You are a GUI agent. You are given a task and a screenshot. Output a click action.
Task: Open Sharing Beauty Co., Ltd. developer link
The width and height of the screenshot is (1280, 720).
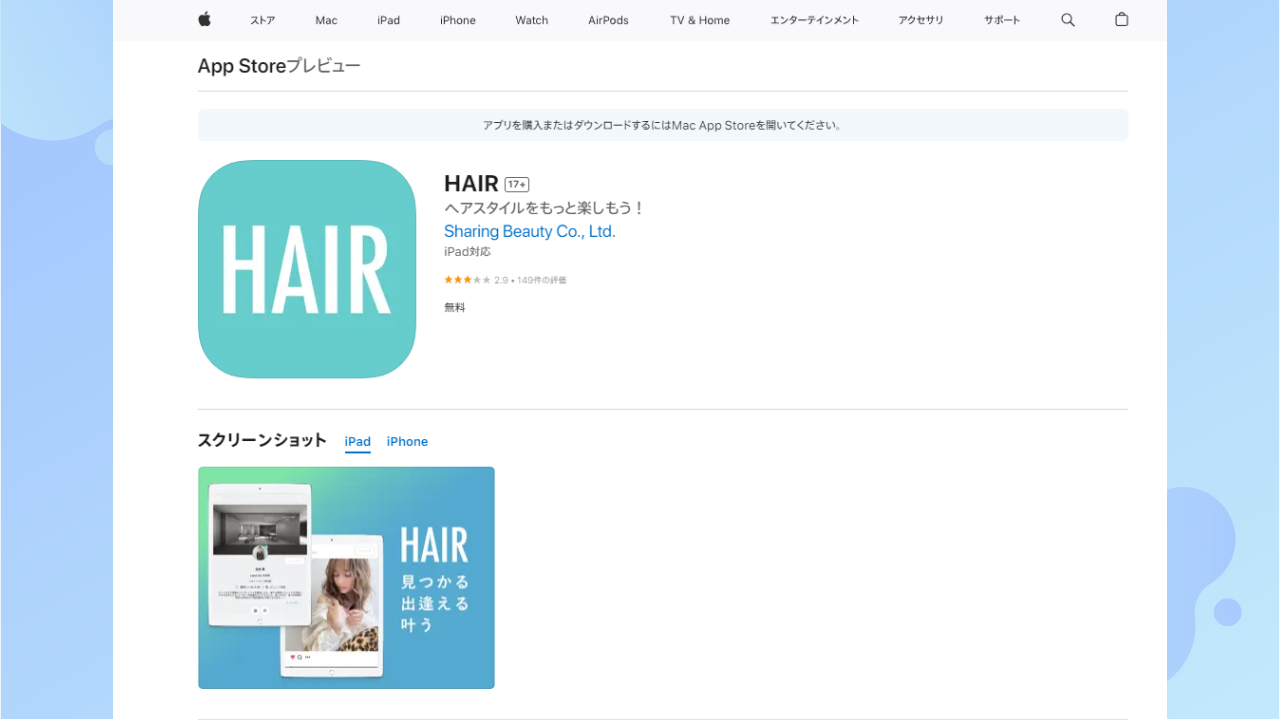(x=530, y=231)
